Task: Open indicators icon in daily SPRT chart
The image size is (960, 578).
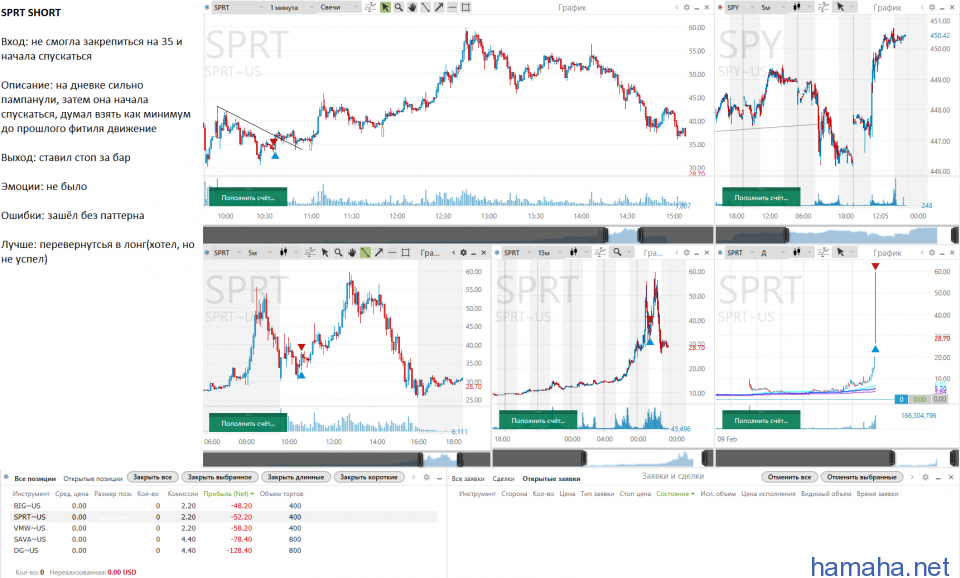Action: click(x=823, y=252)
